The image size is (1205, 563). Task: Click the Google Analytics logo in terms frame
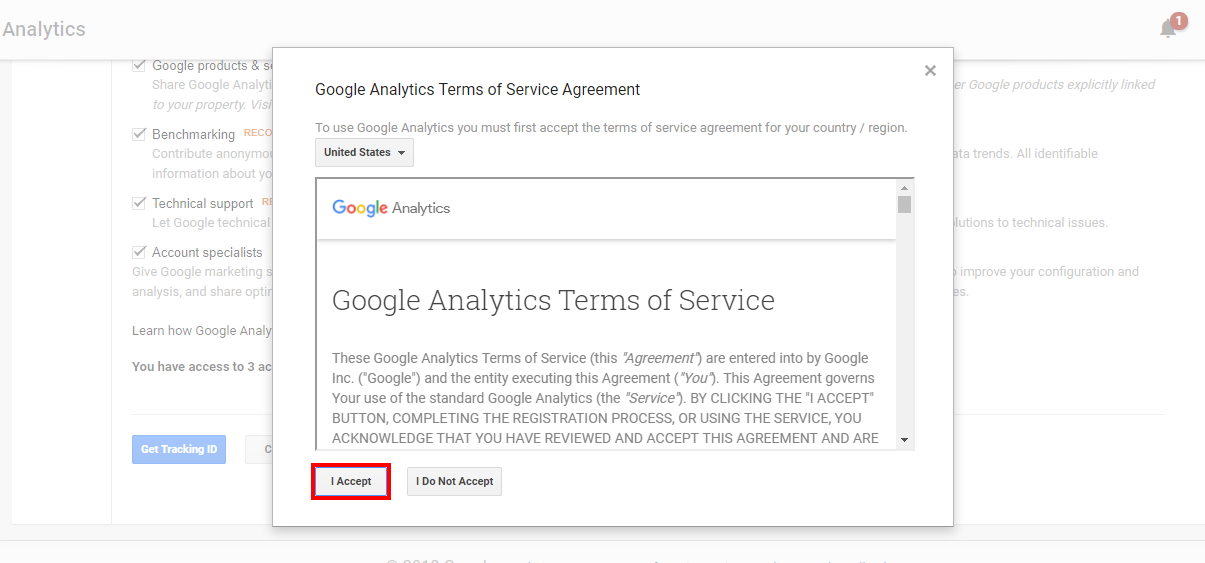pyautogui.click(x=391, y=208)
